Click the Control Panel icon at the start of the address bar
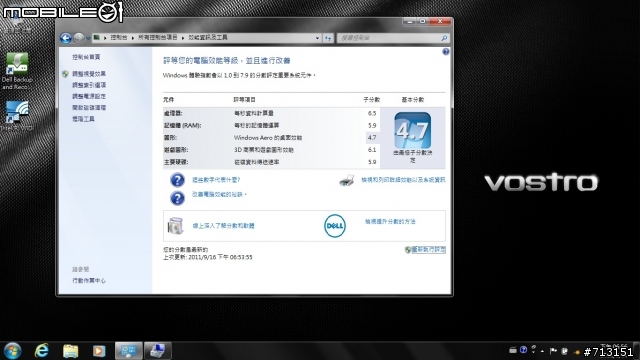The width and height of the screenshot is (640, 360). point(97,38)
